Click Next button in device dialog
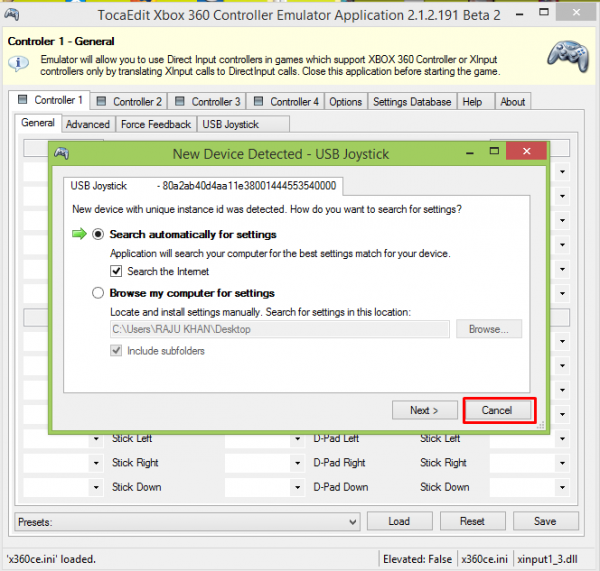600x571 pixels. coord(424,410)
